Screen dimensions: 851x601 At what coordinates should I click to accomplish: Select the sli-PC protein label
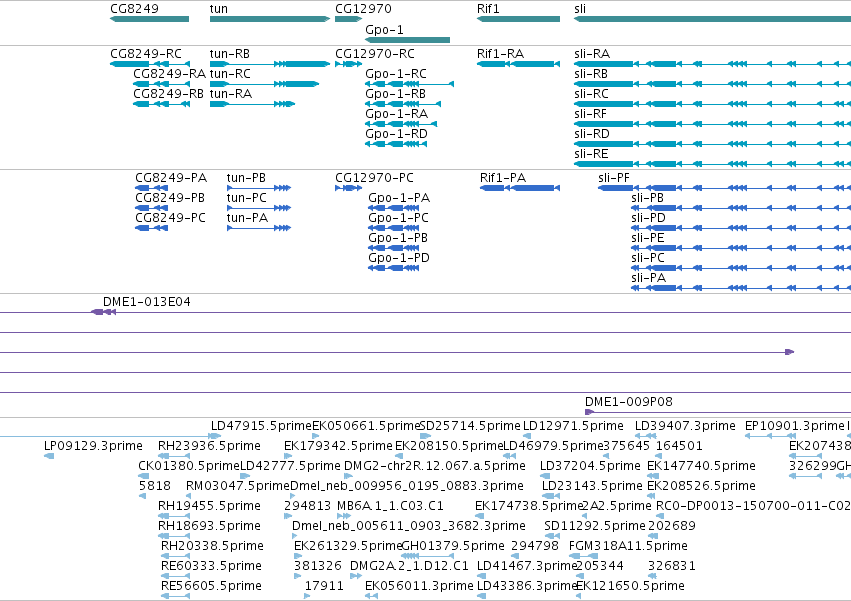click(647, 258)
